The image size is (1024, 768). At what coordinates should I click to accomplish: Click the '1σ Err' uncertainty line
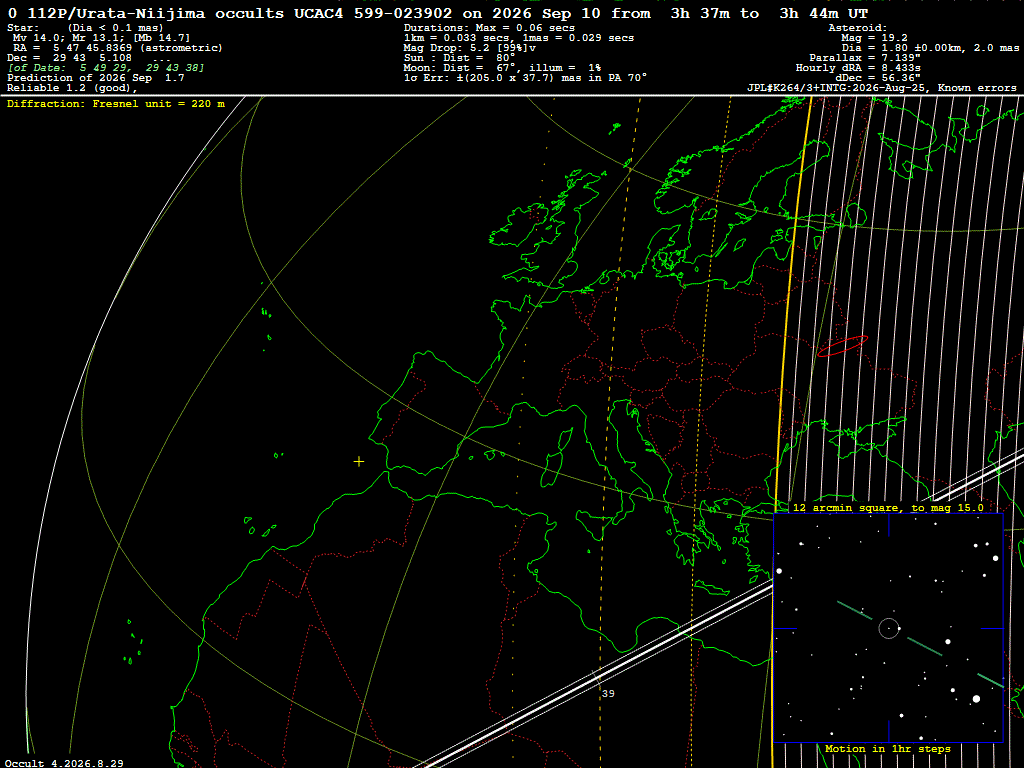[x=525, y=78]
